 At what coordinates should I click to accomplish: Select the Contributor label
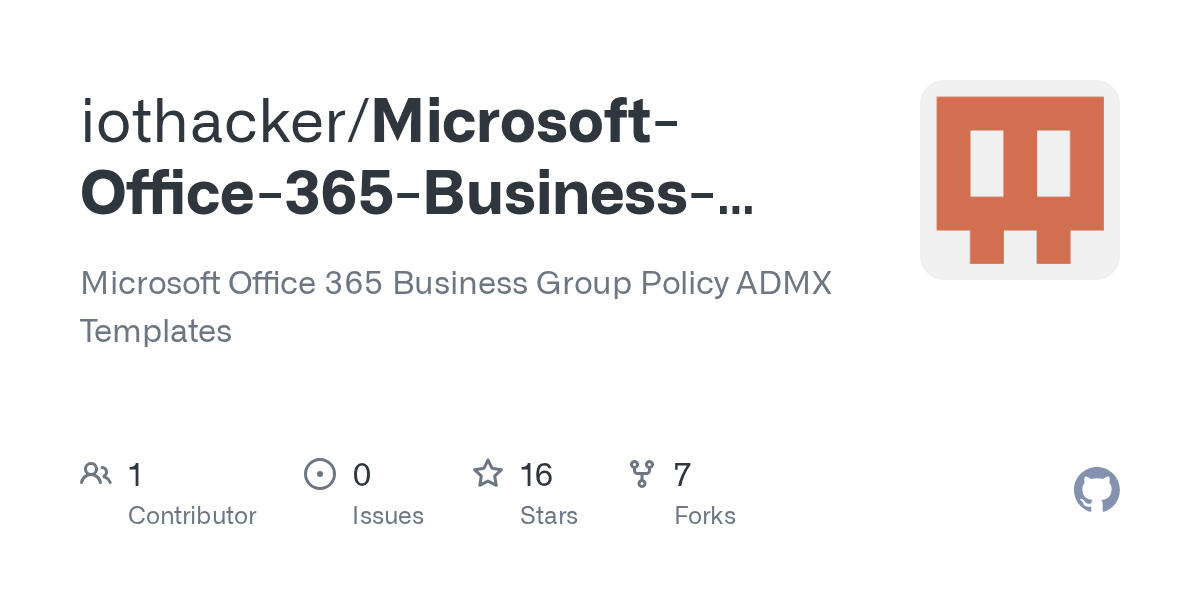192,516
